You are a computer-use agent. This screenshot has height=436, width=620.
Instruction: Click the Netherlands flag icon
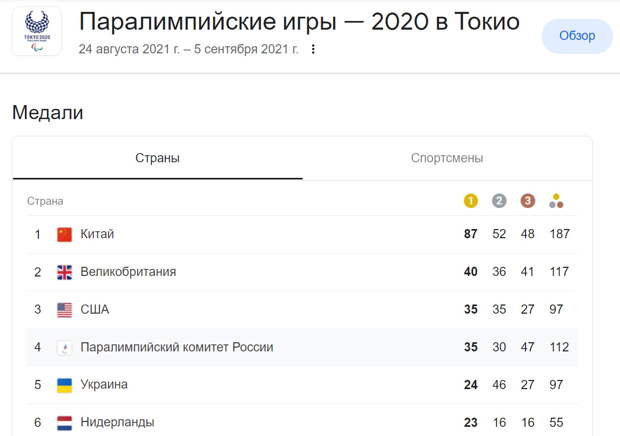[64, 423]
